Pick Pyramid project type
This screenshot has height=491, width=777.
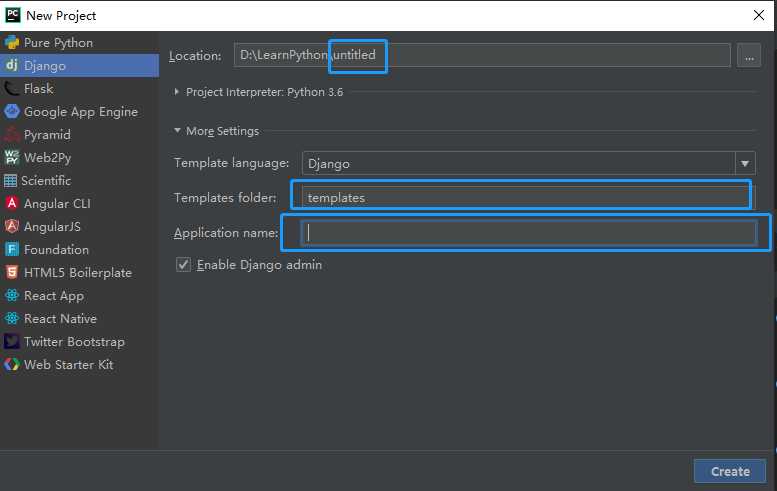79,134
